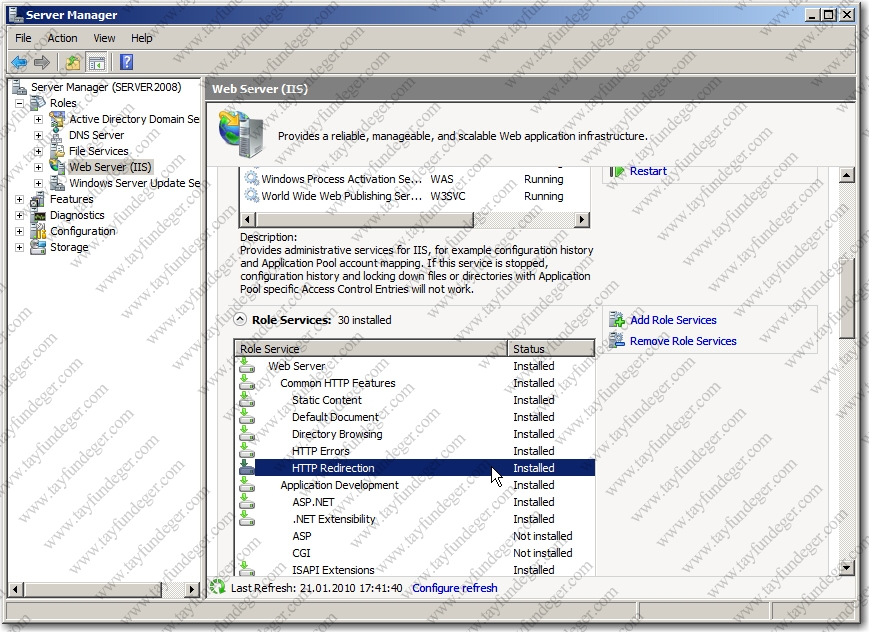The image size is (869, 632).
Task: Select the Windows Process Activation service row
Action: tap(415, 179)
